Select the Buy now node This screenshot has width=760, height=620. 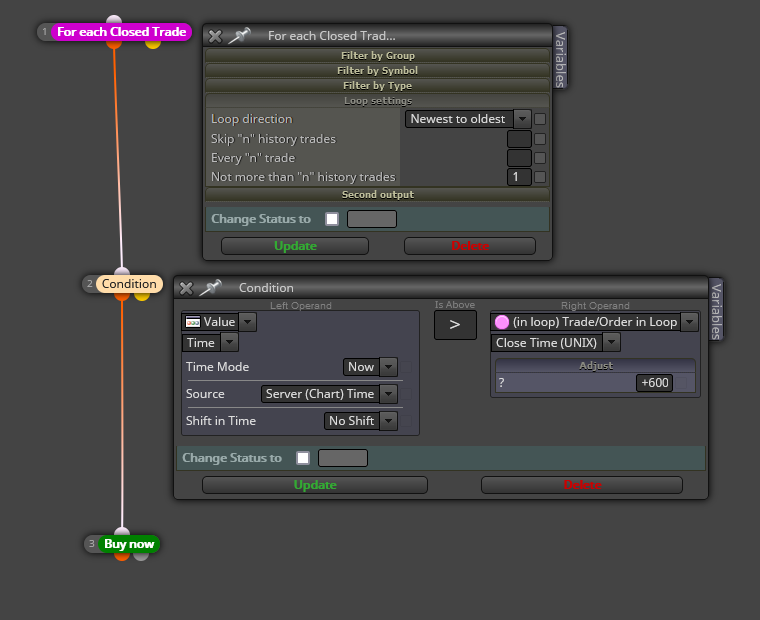129,544
